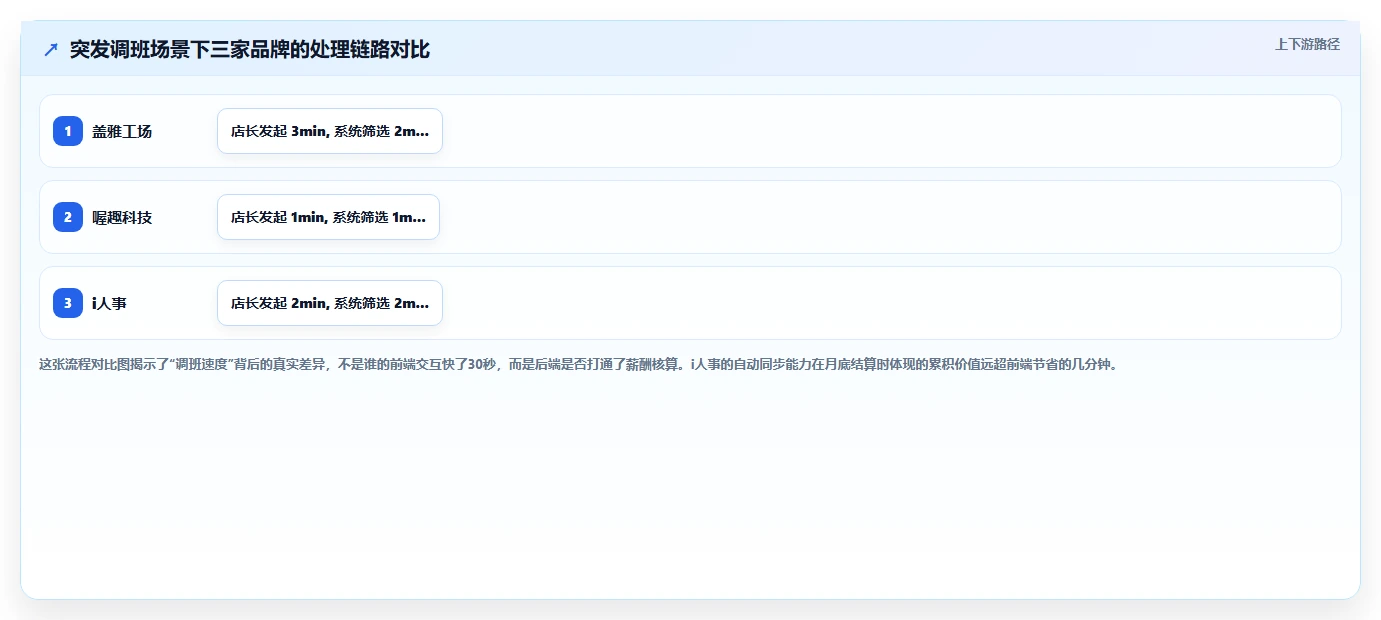The height and width of the screenshot is (620, 1381).
Task: Click the title 突发调班场景下三家品牌的处理链路对比
Action: [250, 50]
